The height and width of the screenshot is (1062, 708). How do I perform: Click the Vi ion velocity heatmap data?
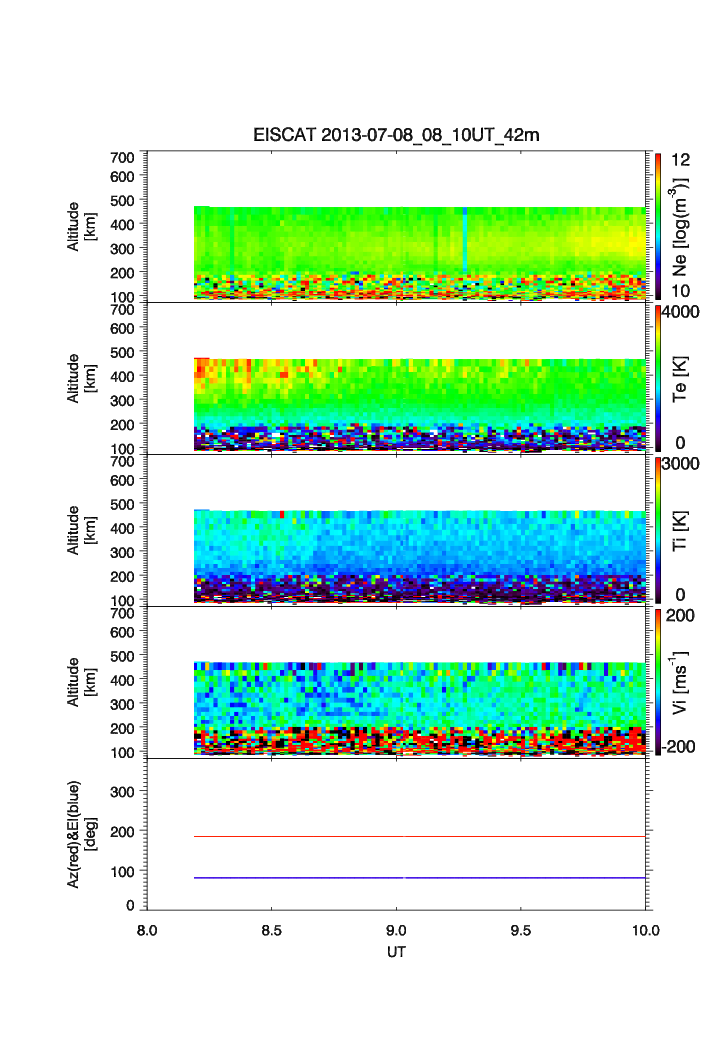coord(420,708)
